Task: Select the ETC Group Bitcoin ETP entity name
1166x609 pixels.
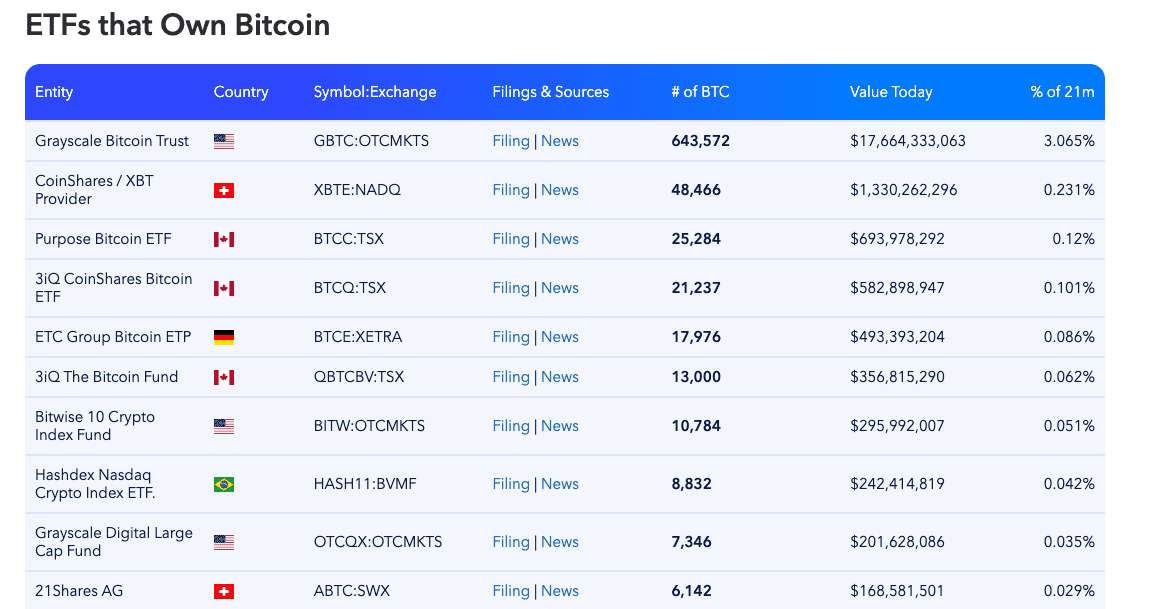Action: coord(113,337)
